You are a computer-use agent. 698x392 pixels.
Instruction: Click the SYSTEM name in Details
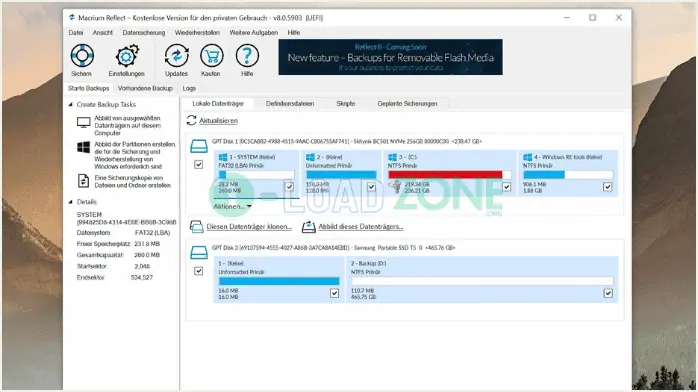[x=89, y=214]
